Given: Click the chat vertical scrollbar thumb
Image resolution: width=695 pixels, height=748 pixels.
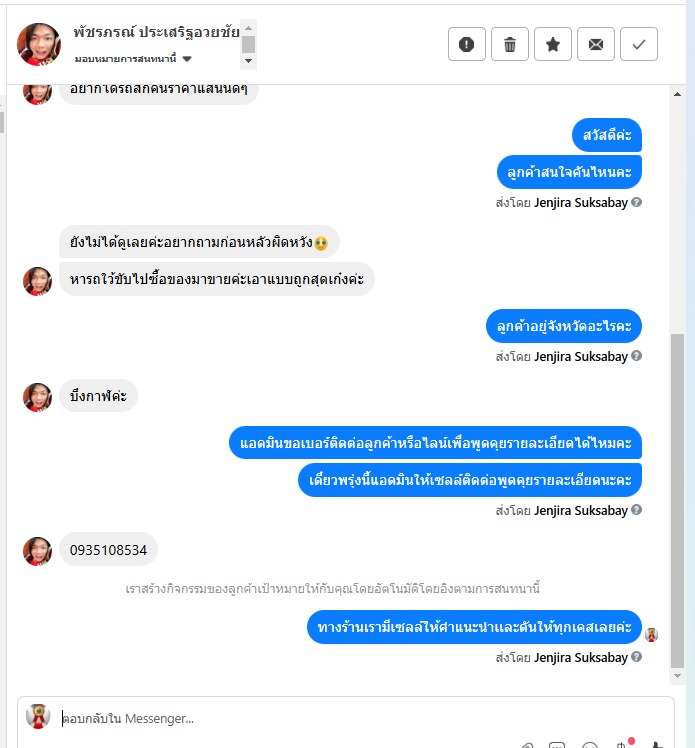Looking at the screenshot, I should 677,501.
